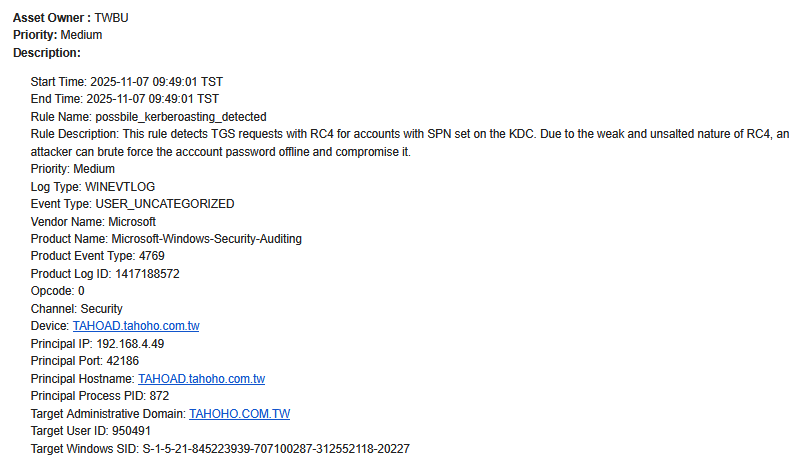Open the Principal Hostname TAHOAD.tahoho.com.tw link
Screen dimensions: 802x468
(x=201, y=379)
